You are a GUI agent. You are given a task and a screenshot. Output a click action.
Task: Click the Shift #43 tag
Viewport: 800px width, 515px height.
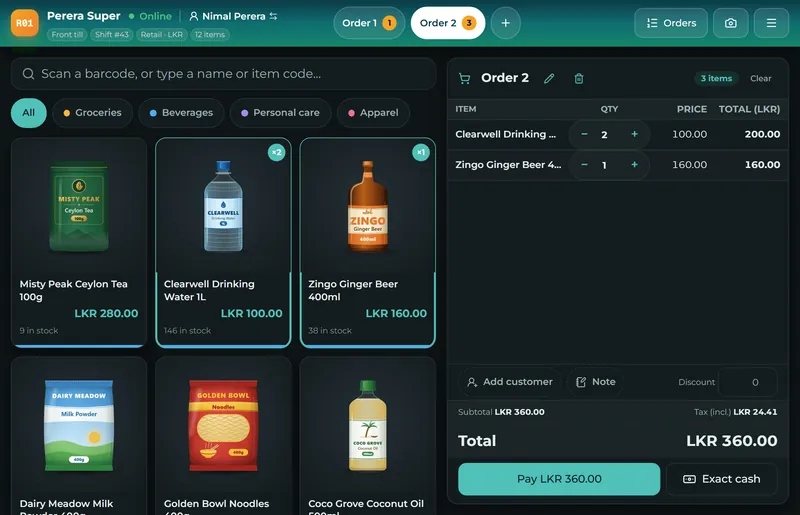point(112,35)
